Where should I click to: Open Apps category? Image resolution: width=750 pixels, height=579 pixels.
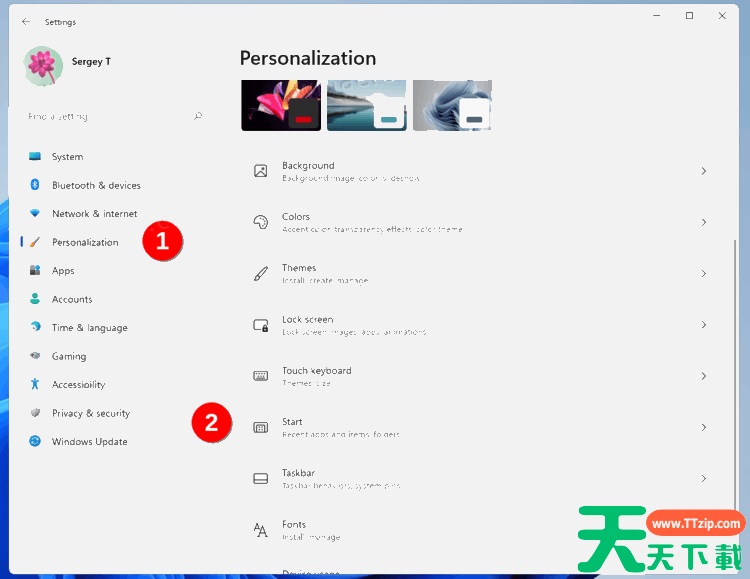113,270
